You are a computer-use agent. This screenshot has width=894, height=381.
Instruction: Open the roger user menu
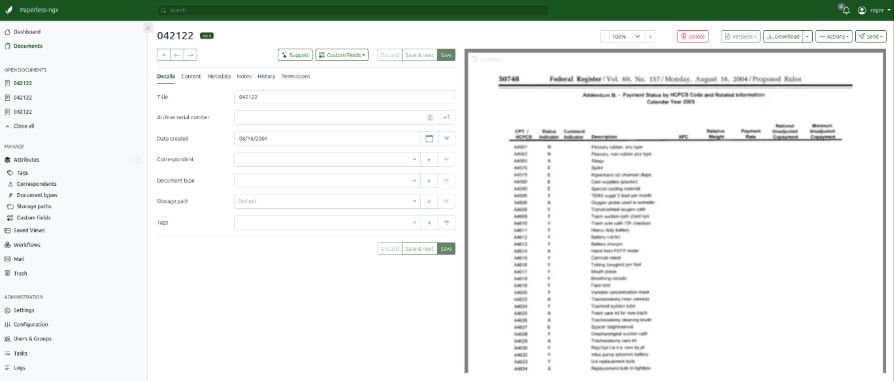click(875, 10)
